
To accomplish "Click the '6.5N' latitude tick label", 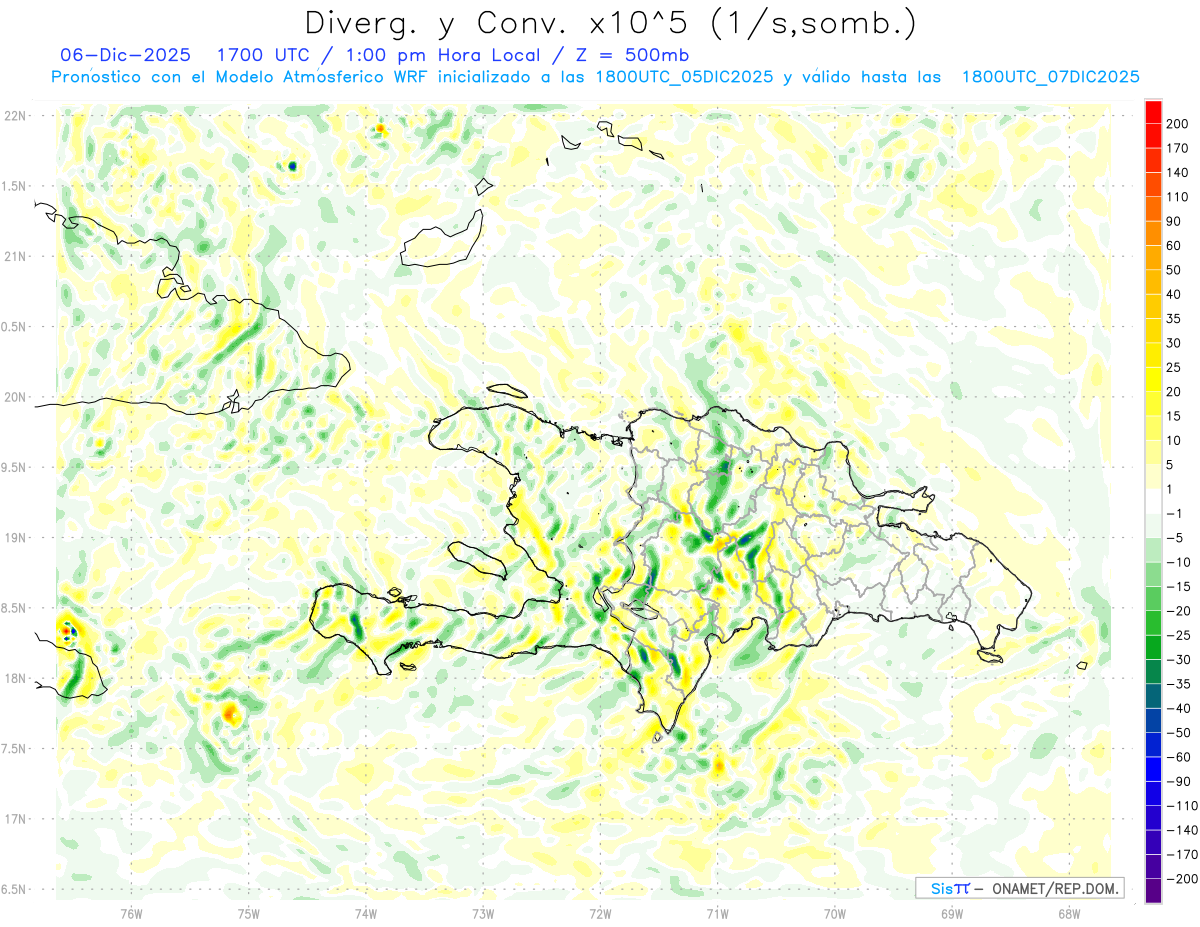I will click(x=15, y=889).
